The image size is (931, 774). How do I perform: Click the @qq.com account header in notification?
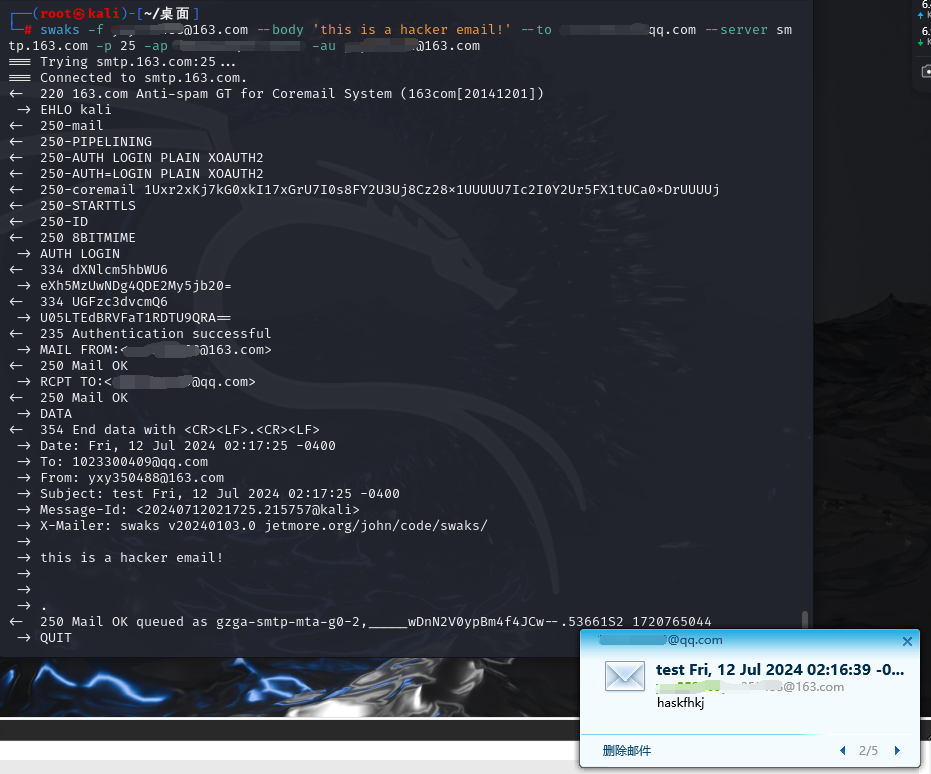(x=660, y=640)
